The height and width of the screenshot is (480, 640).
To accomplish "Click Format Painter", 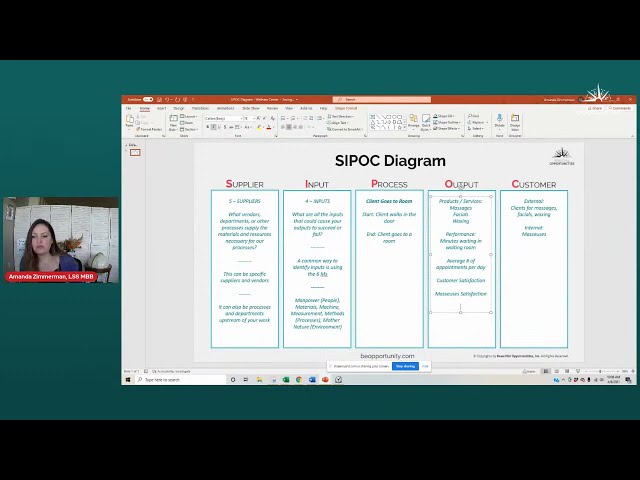I will pyautogui.click(x=149, y=129).
